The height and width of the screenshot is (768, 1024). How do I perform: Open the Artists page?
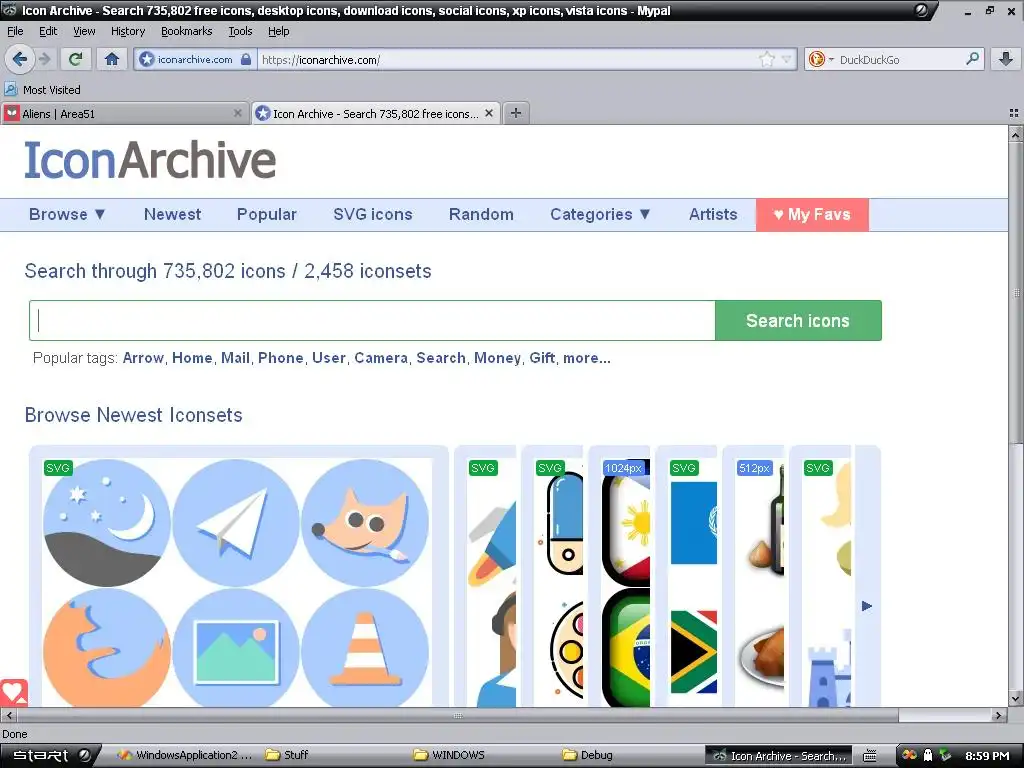713,214
